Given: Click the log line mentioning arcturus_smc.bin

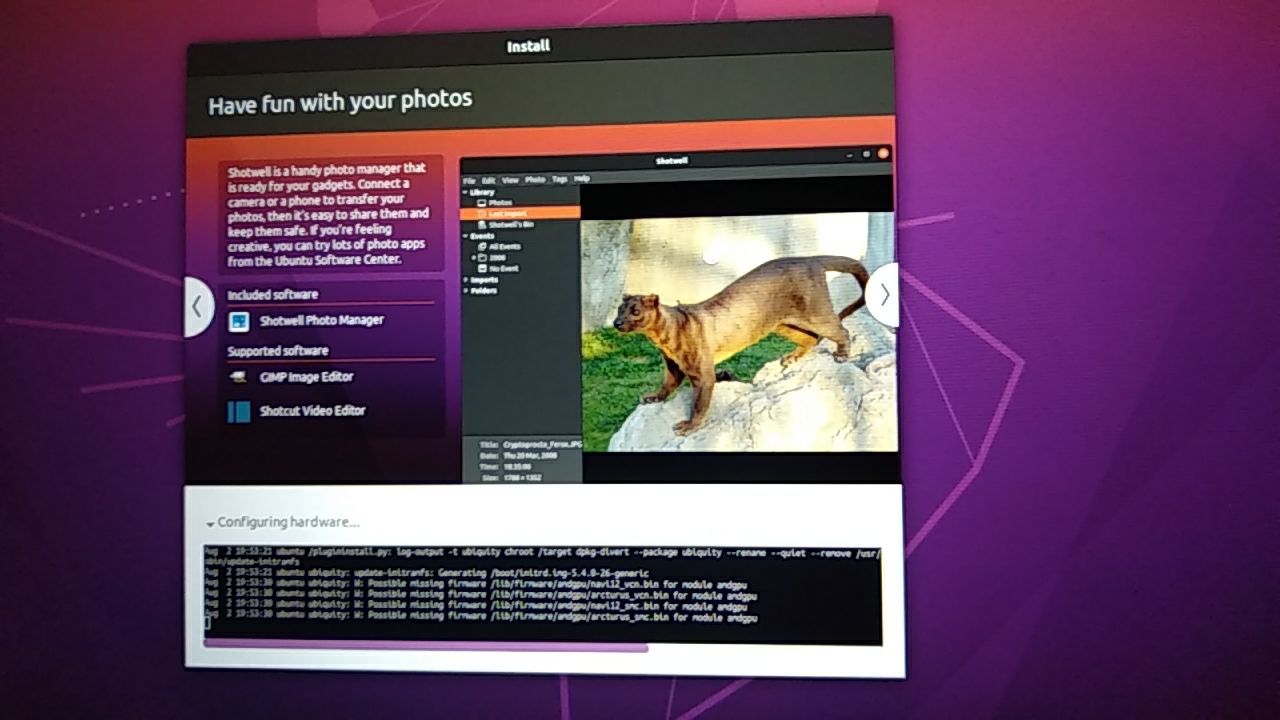Looking at the screenshot, I should coord(481,618).
